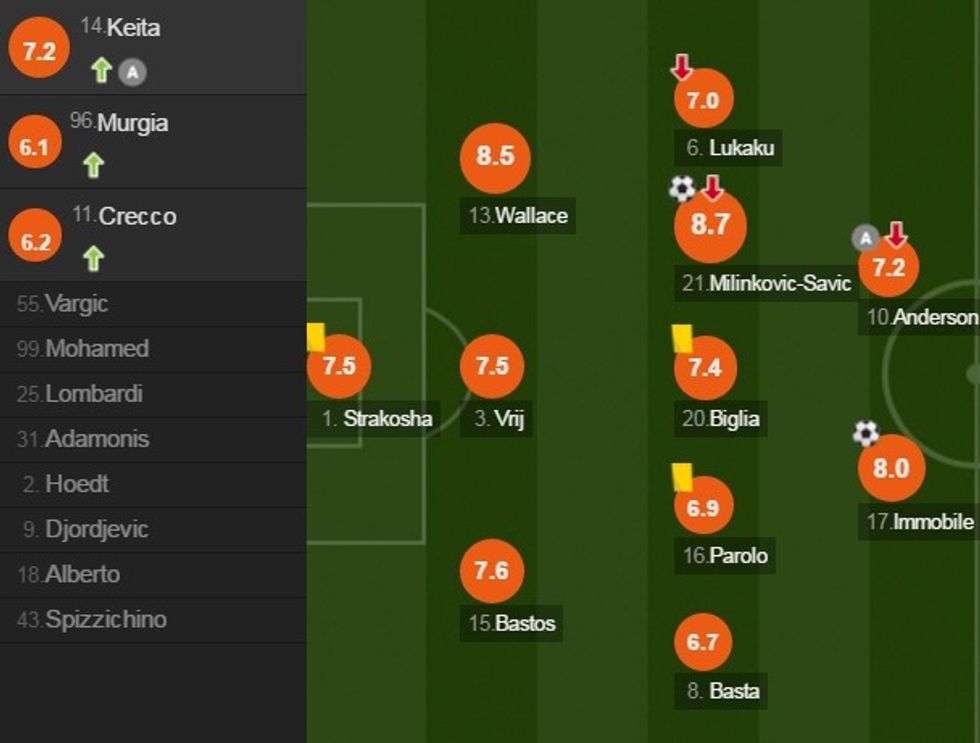Click Parolo's yellow card icon
The height and width of the screenshot is (743, 980).
(683, 476)
